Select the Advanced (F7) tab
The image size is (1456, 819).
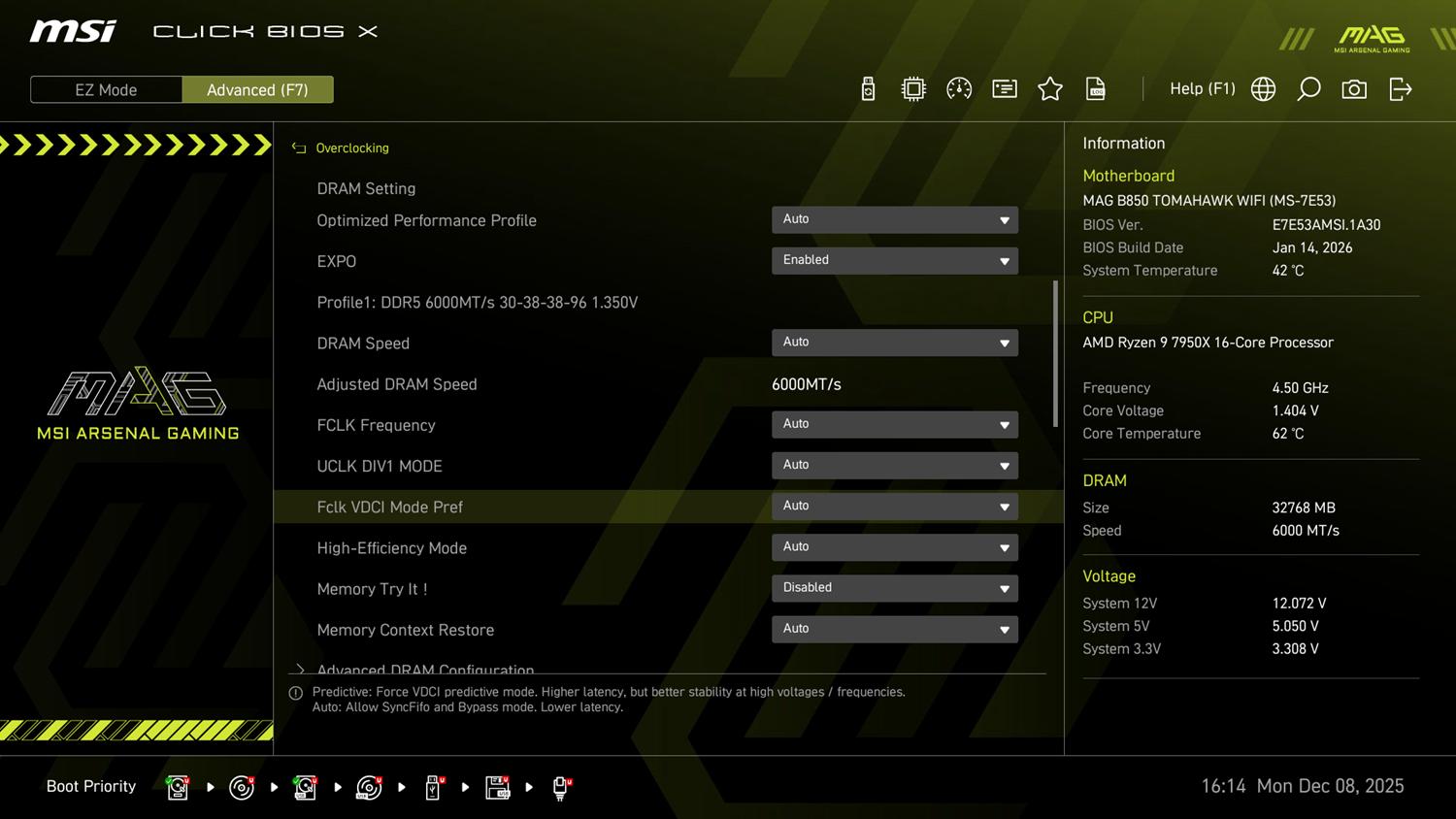[257, 90]
